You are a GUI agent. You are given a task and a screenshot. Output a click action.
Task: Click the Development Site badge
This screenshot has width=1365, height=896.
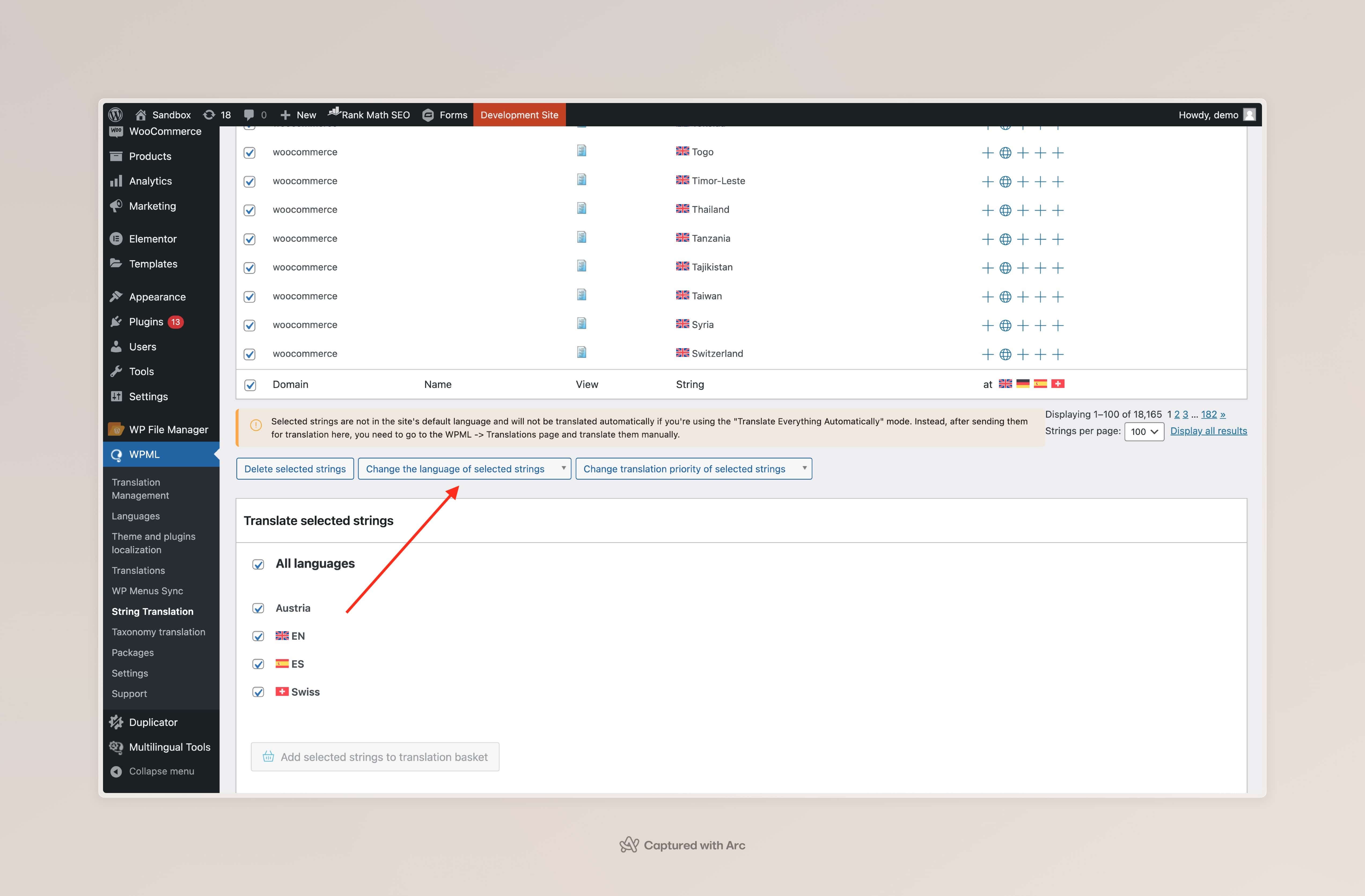pos(519,115)
